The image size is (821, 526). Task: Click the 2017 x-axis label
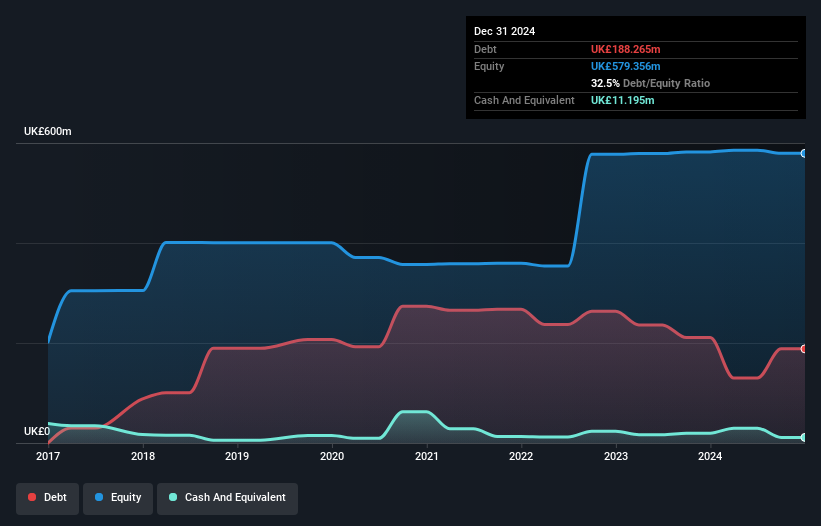click(48, 456)
